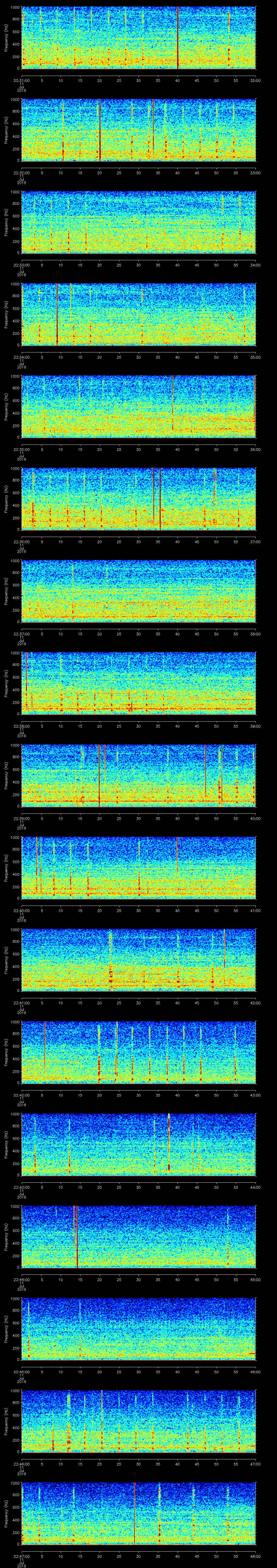Click the spectrogram panel starting at 22:34:00
Screen dimensions: 277x1568
point(139,315)
